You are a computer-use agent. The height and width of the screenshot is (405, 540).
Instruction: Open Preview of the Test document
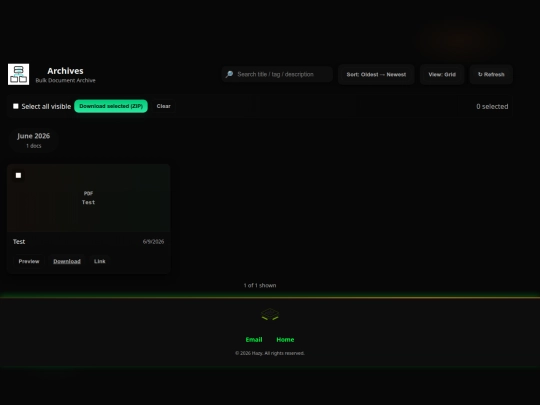point(29,261)
